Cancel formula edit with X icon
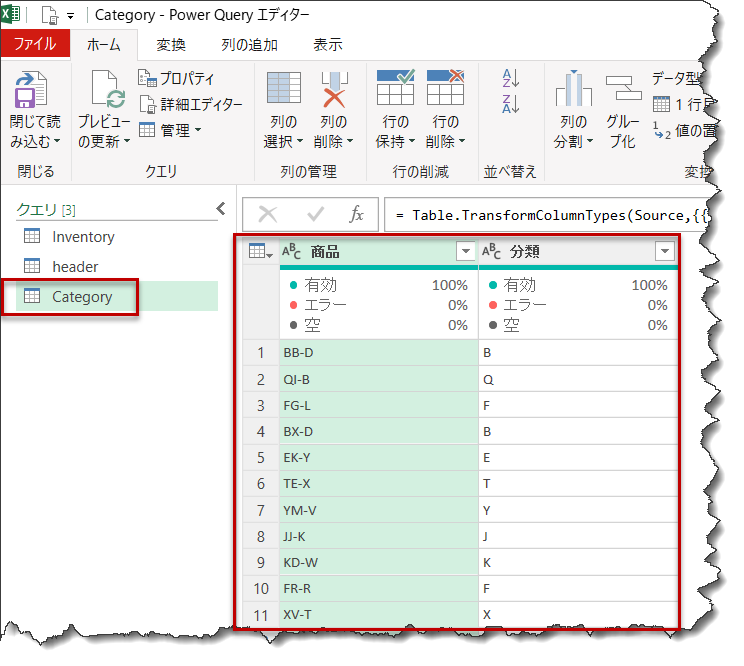Image resolution: width=744 pixels, height=666 pixels. (268, 214)
